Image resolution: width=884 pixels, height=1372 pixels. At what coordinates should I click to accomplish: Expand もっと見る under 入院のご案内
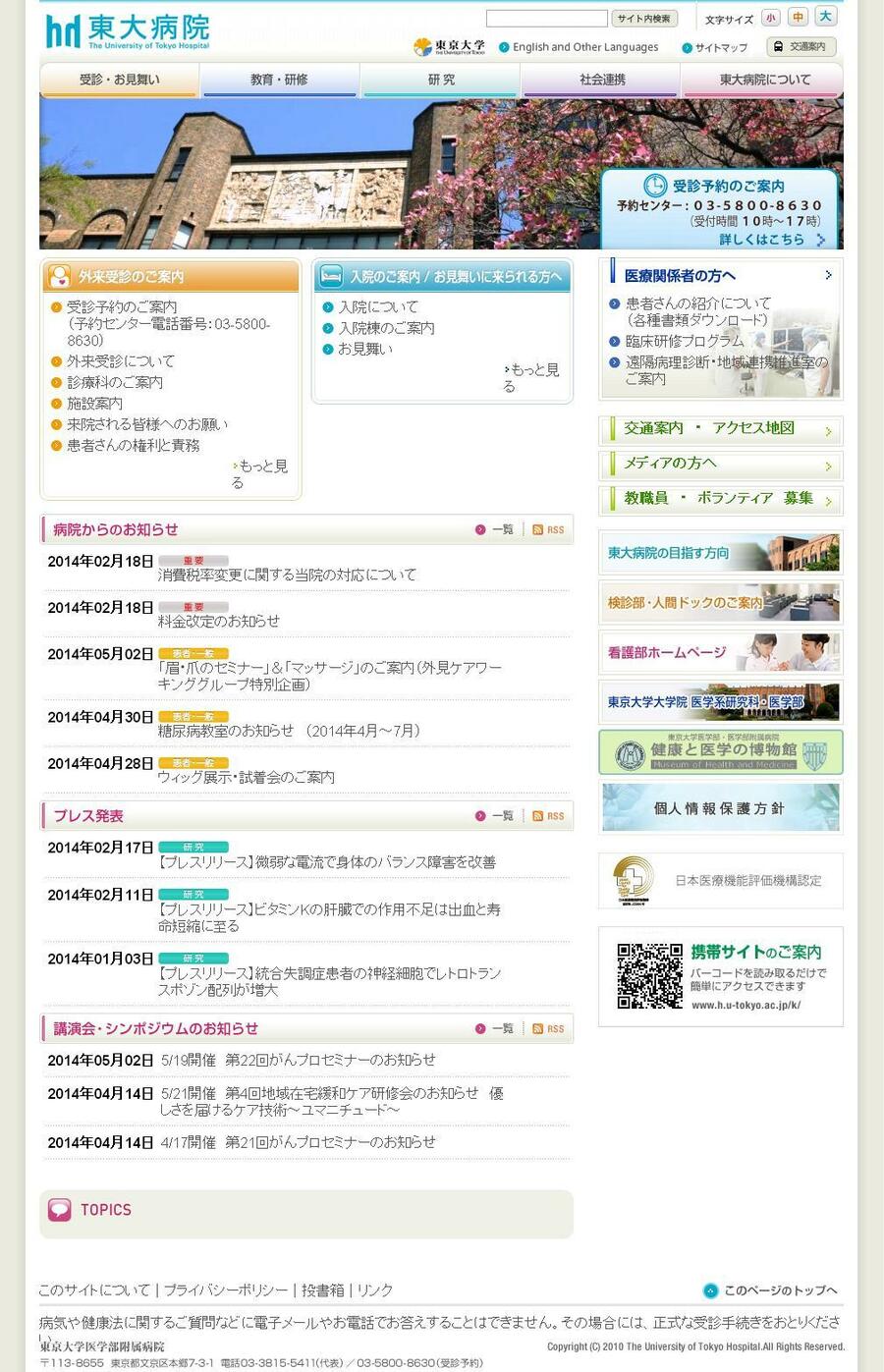531,377
